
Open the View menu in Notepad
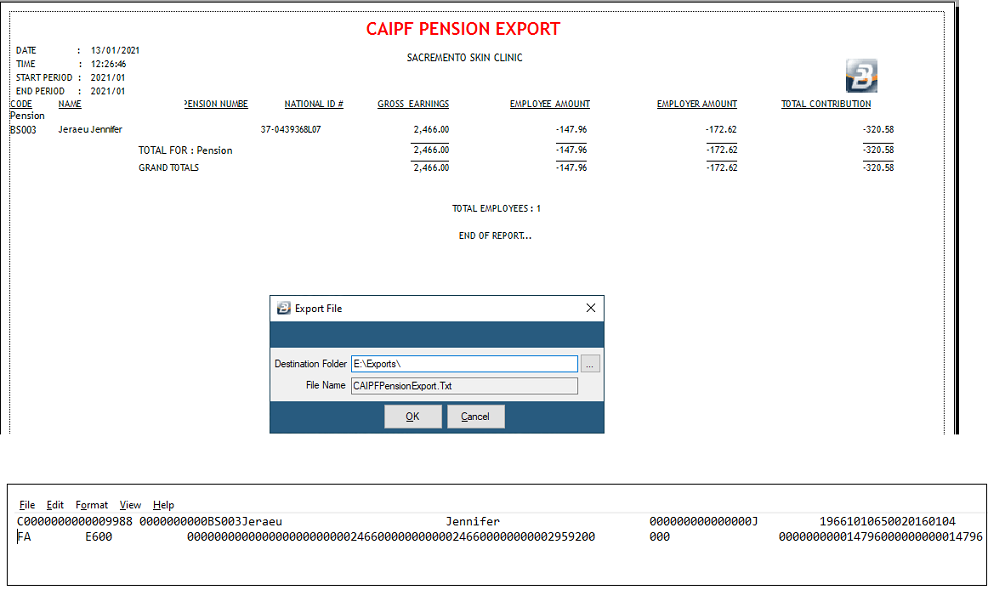click(x=130, y=505)
